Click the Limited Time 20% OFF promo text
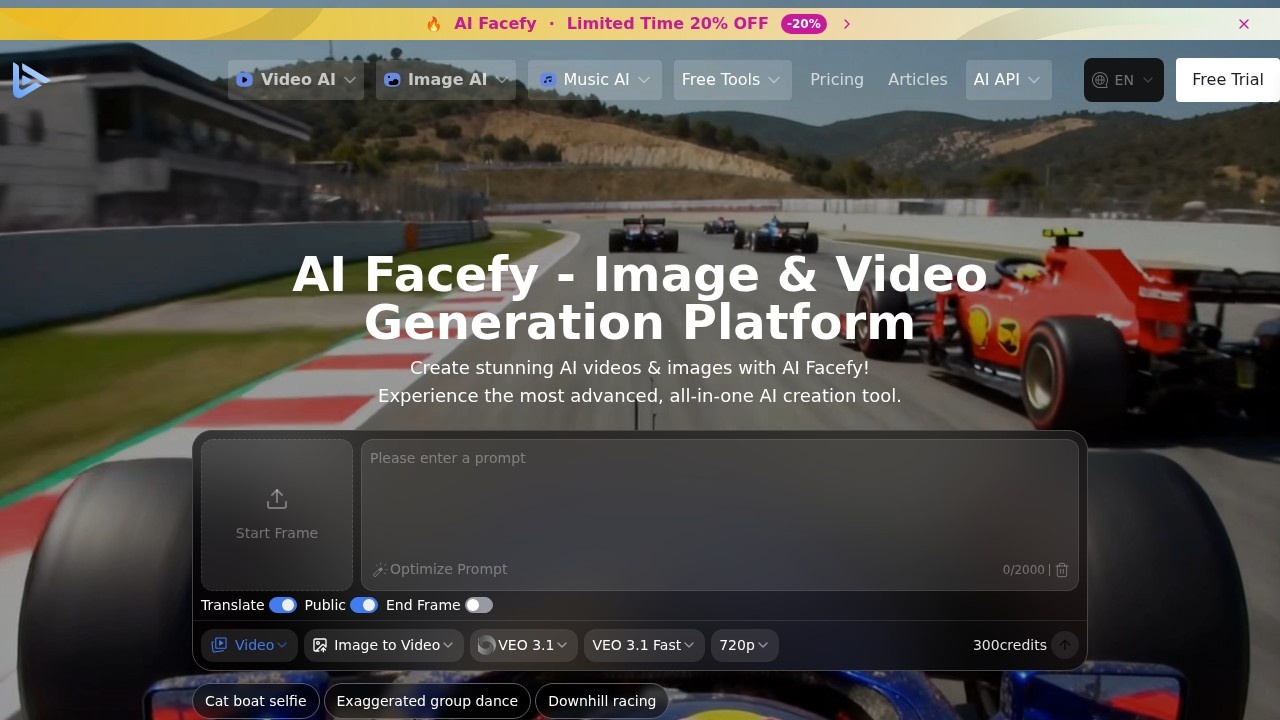Image resolution: width=1280 pixels, height=720 pixels. point(668,24)
